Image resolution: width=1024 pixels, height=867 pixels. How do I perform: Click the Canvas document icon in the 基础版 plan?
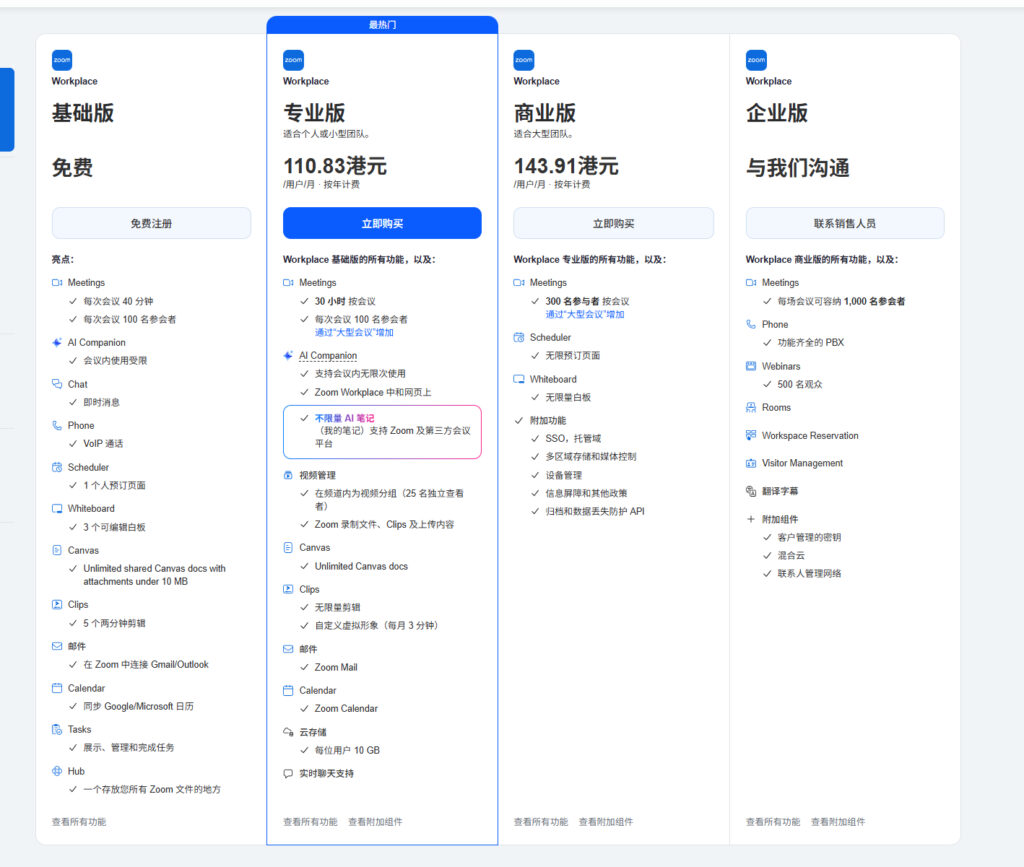click(x=57, y=550)
